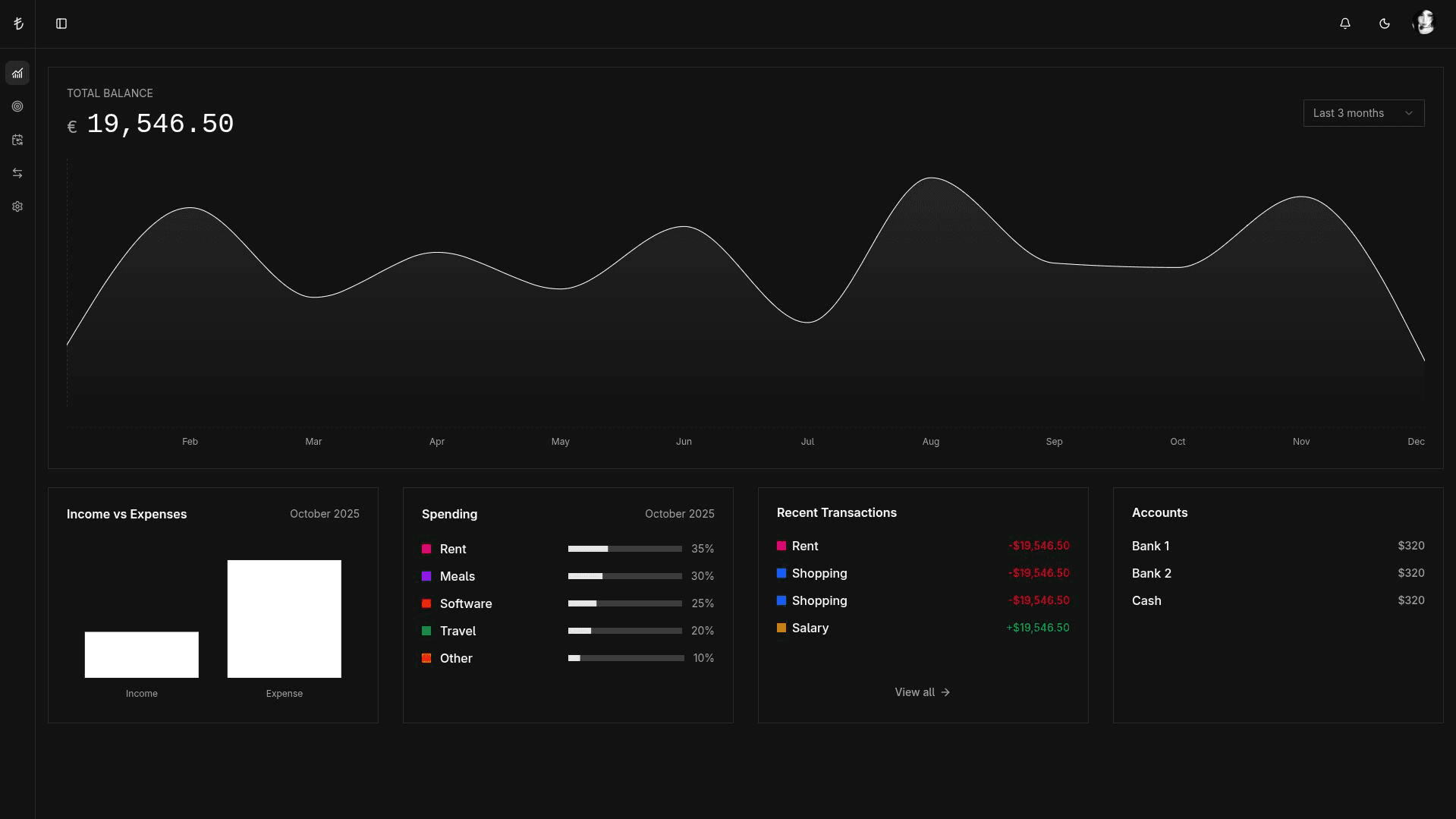Open the Budgets calendar icon in sidebar
Screen dimensions: 1456x819
tap(17, 140)
